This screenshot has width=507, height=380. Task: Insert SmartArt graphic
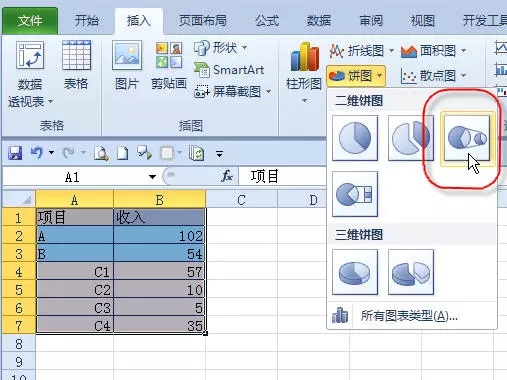[229, 70]
